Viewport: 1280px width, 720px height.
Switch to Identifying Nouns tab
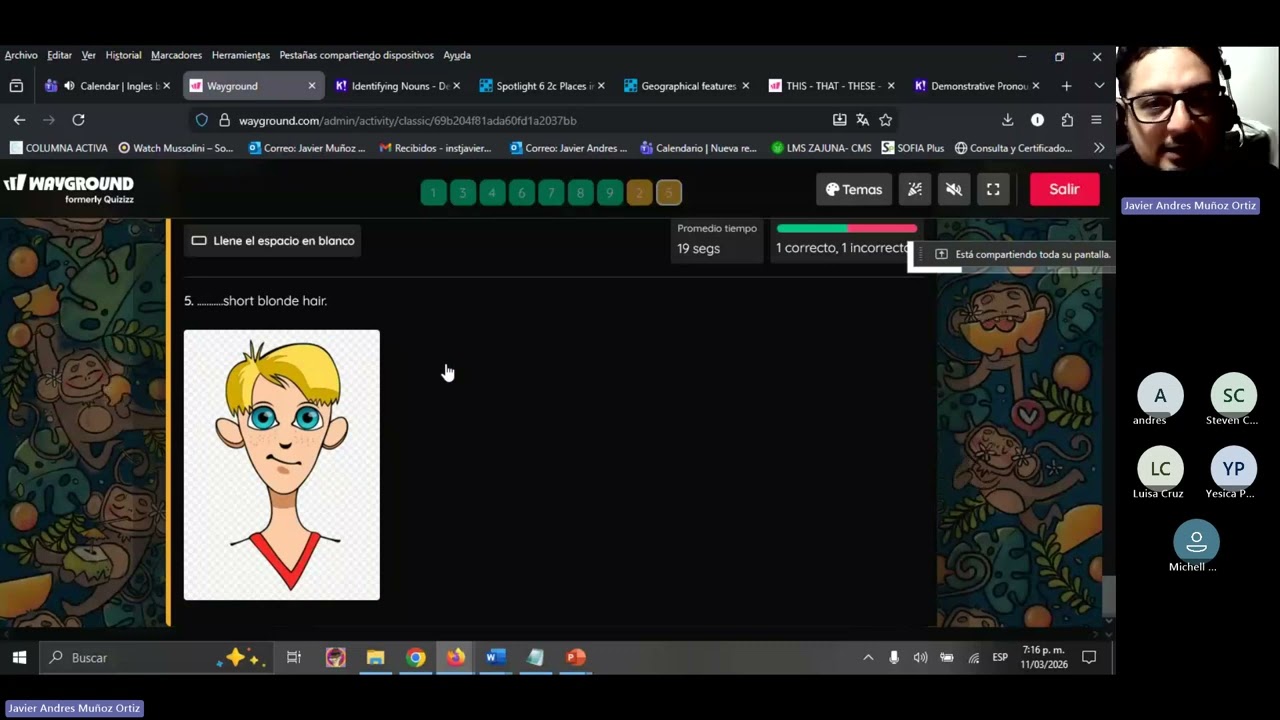click(399, 86)
